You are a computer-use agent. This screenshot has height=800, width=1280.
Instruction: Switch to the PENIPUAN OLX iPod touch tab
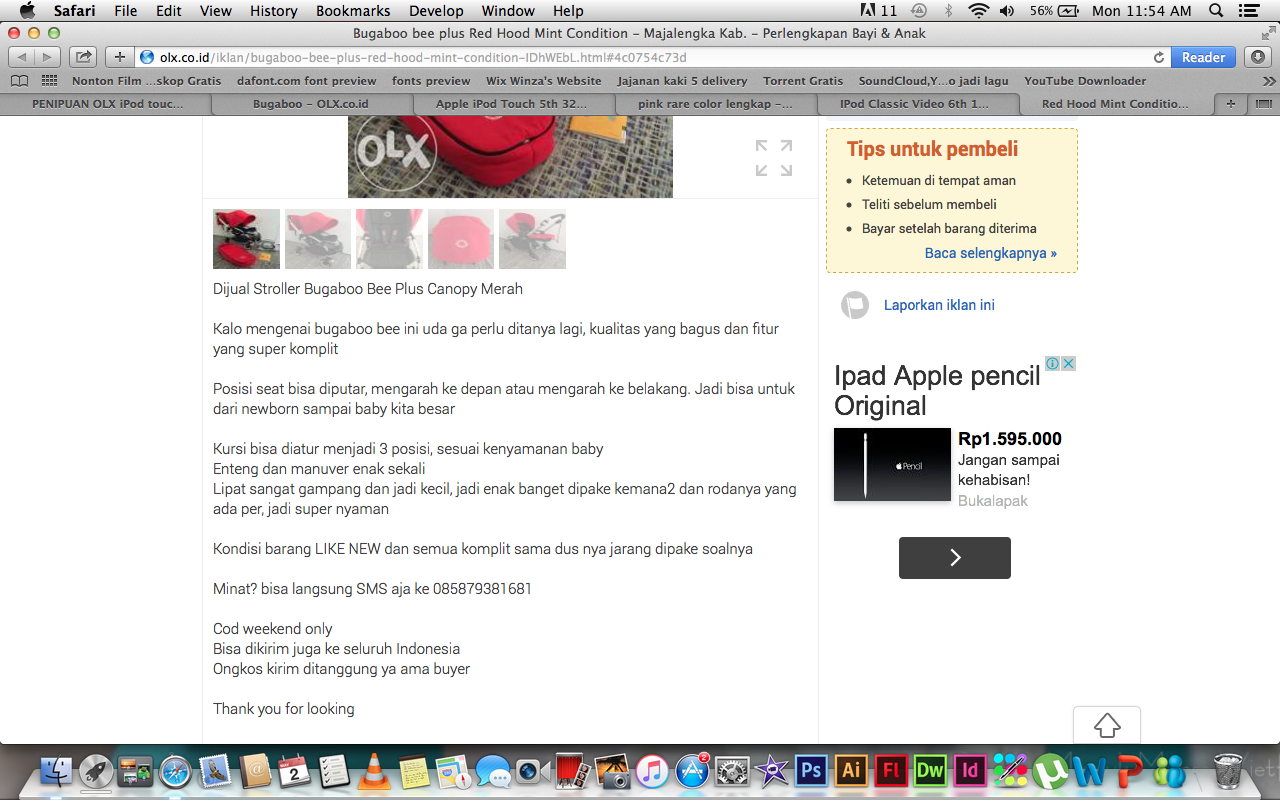click(x=107, y=104)
